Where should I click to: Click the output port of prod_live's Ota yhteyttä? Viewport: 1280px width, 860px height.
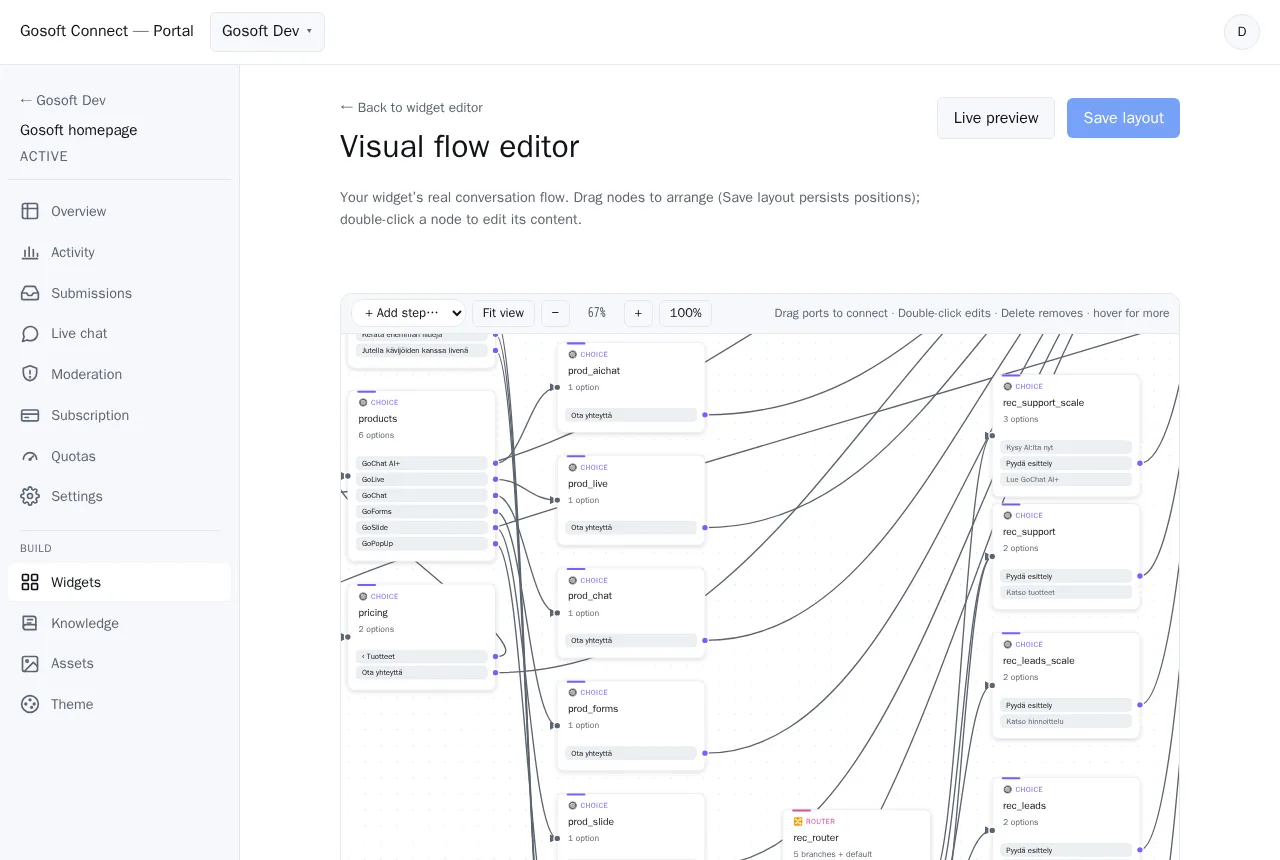click(x=705, y=528)
